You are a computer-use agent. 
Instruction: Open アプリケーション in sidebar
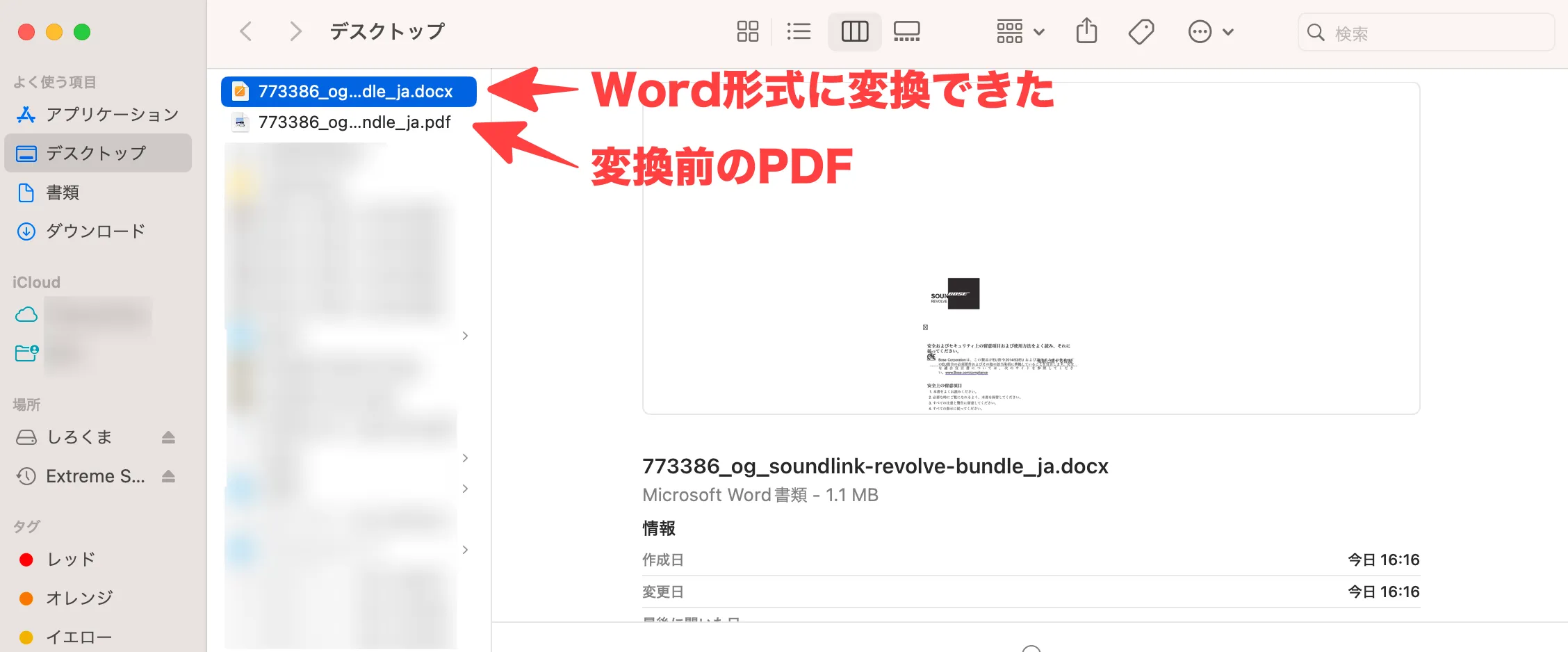click(98, 114)
